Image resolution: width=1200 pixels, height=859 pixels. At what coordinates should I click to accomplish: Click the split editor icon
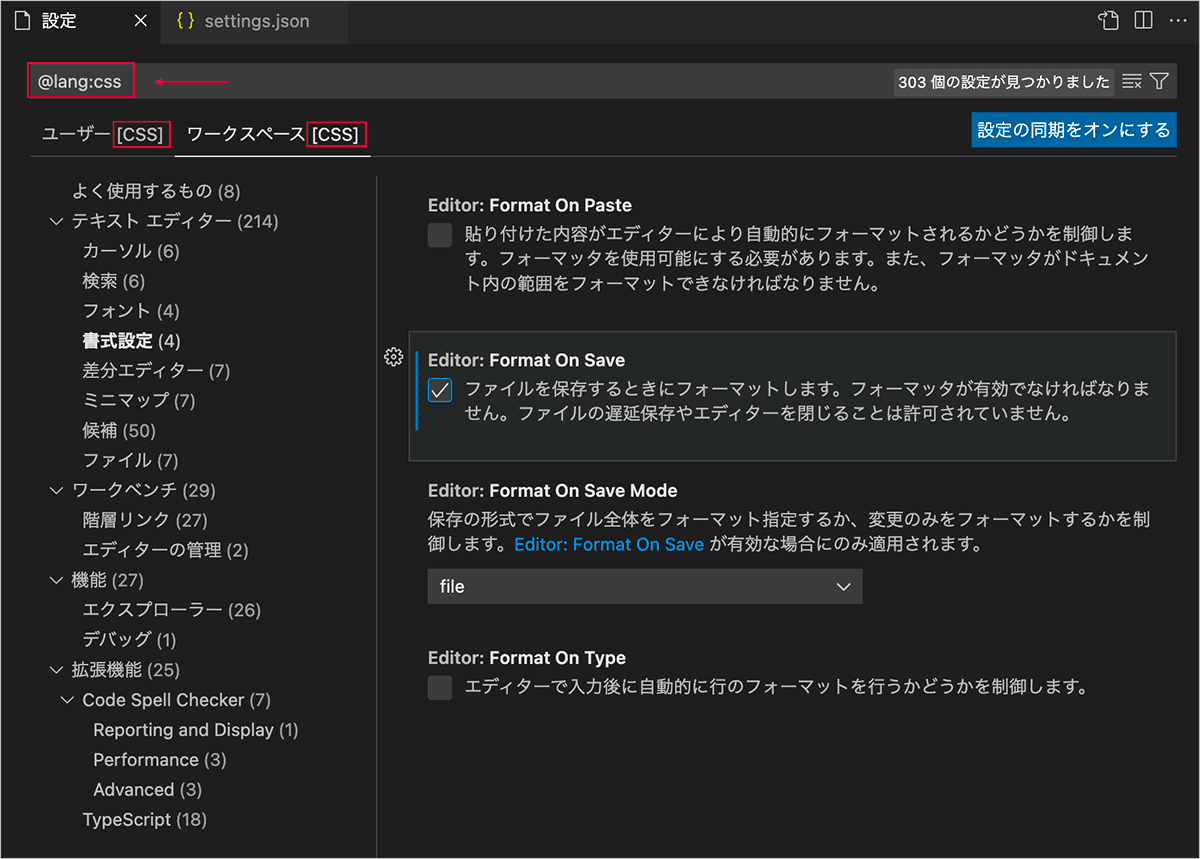pyautogui.click(x=1143, y=21)
